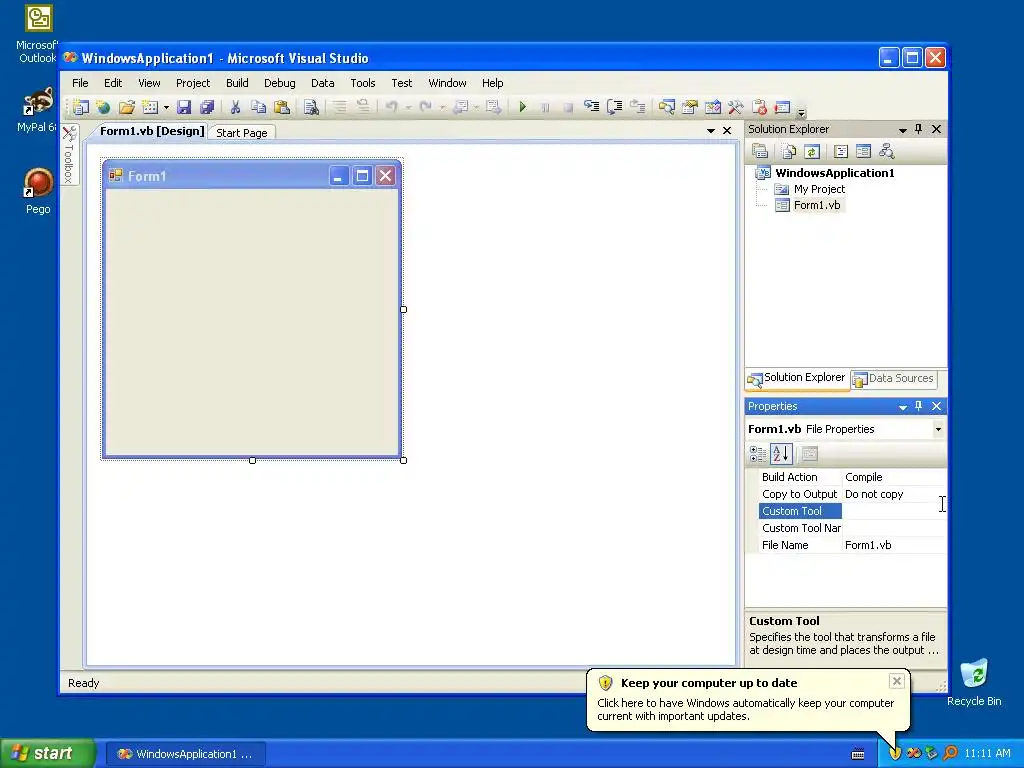This screenshot has height=768, width=1024.
Task: Toggle Categorized view in Properties panel
Action: pyautogui.click(x=758, y=454)
